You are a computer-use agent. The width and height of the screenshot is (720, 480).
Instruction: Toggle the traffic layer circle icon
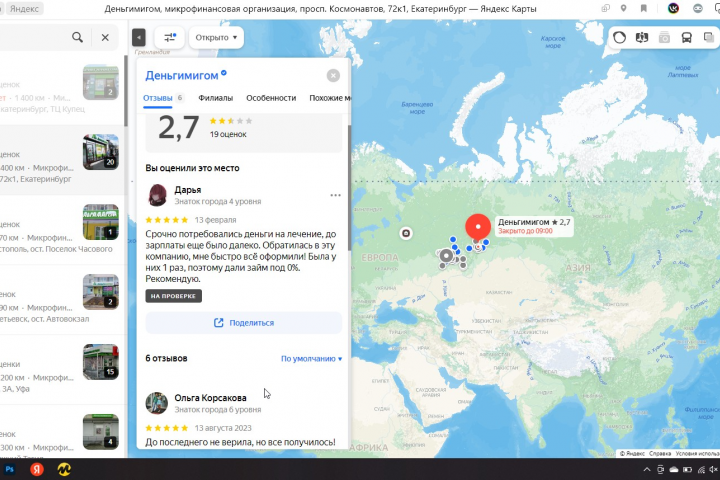point(619,38)
